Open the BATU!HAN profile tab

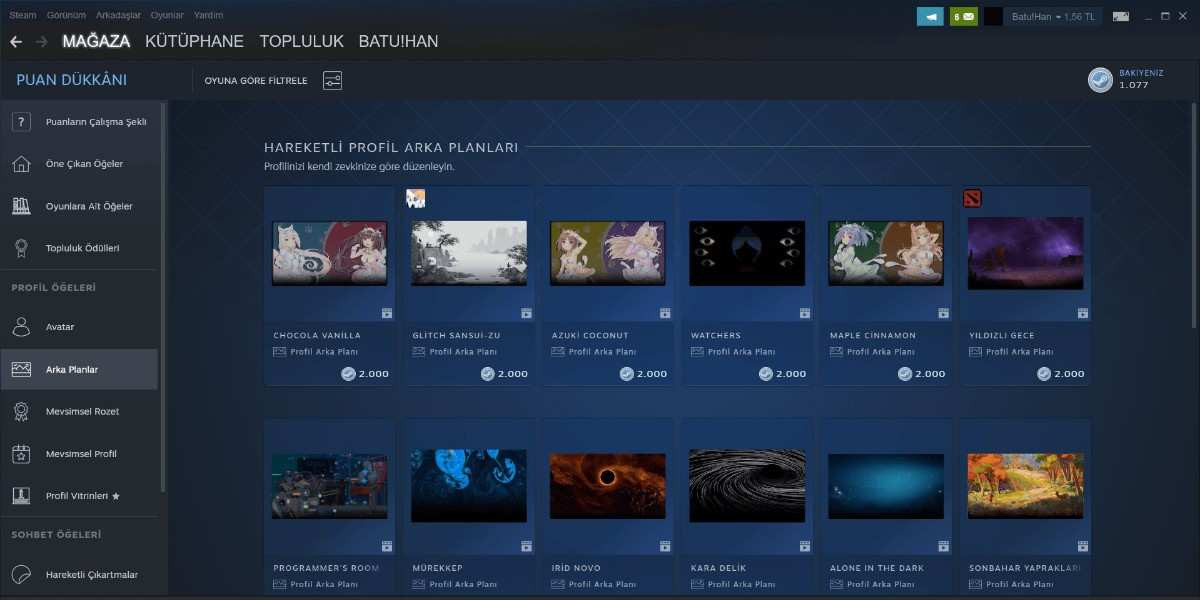398,42
